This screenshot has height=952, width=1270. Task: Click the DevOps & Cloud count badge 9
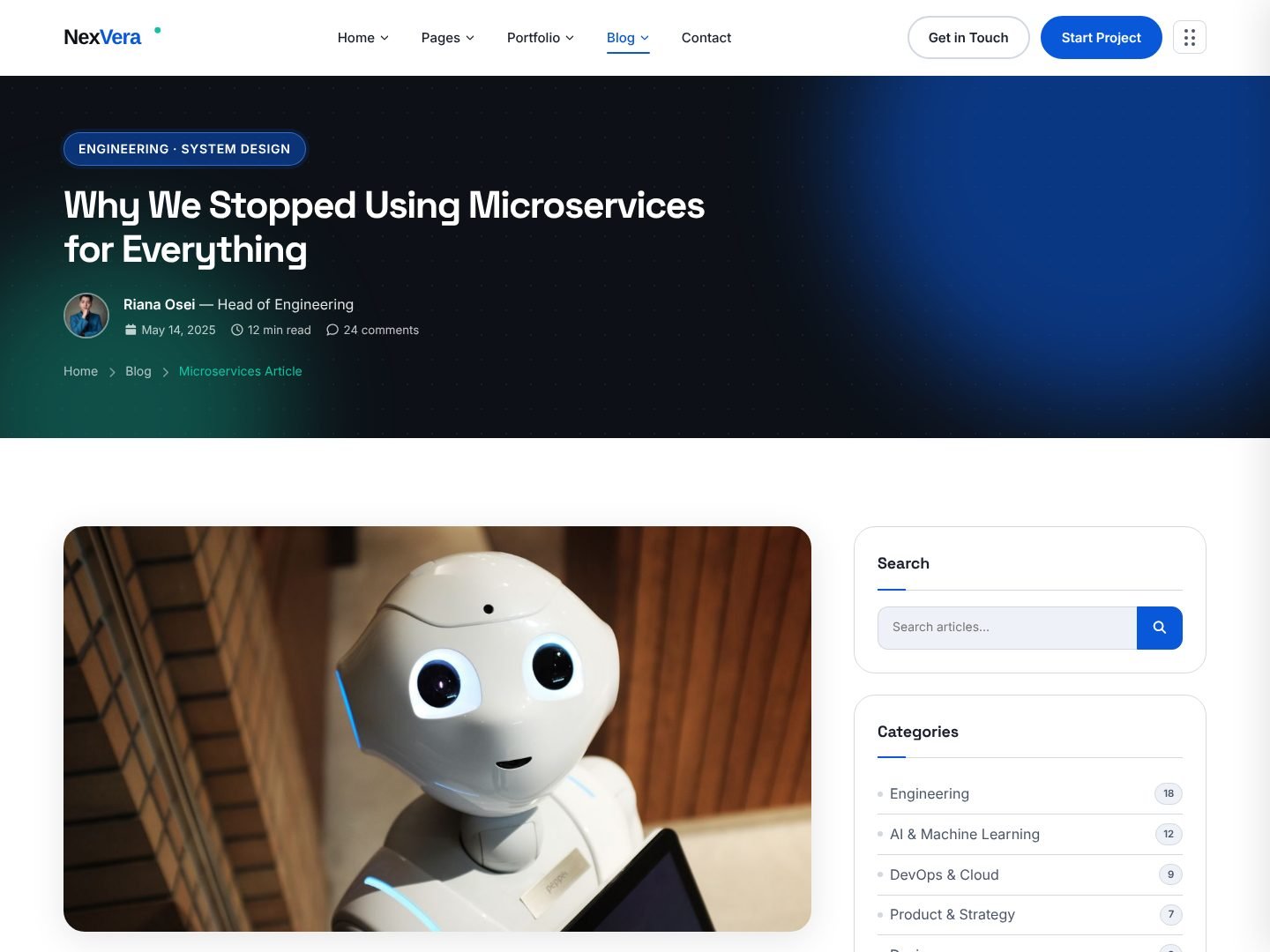[x=1170, y=874]
